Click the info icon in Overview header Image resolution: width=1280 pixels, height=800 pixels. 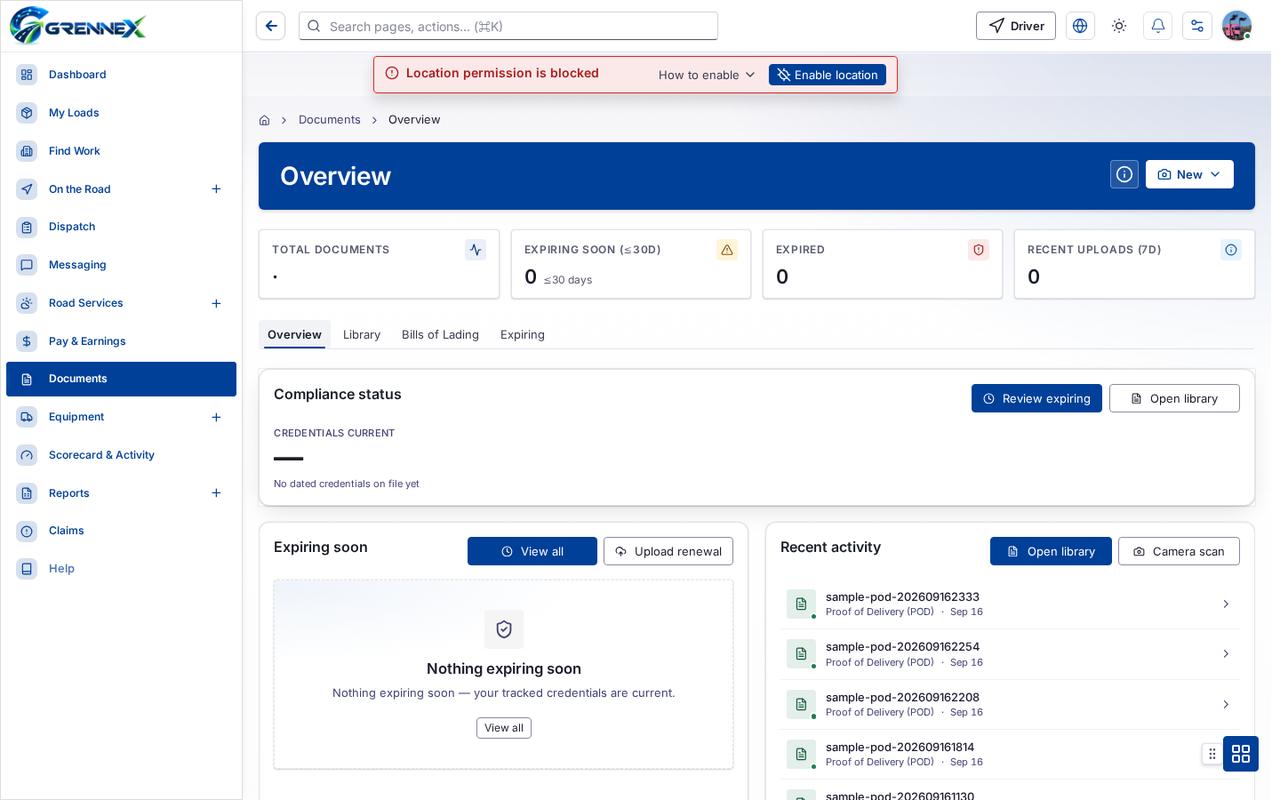coord(1124,174)
